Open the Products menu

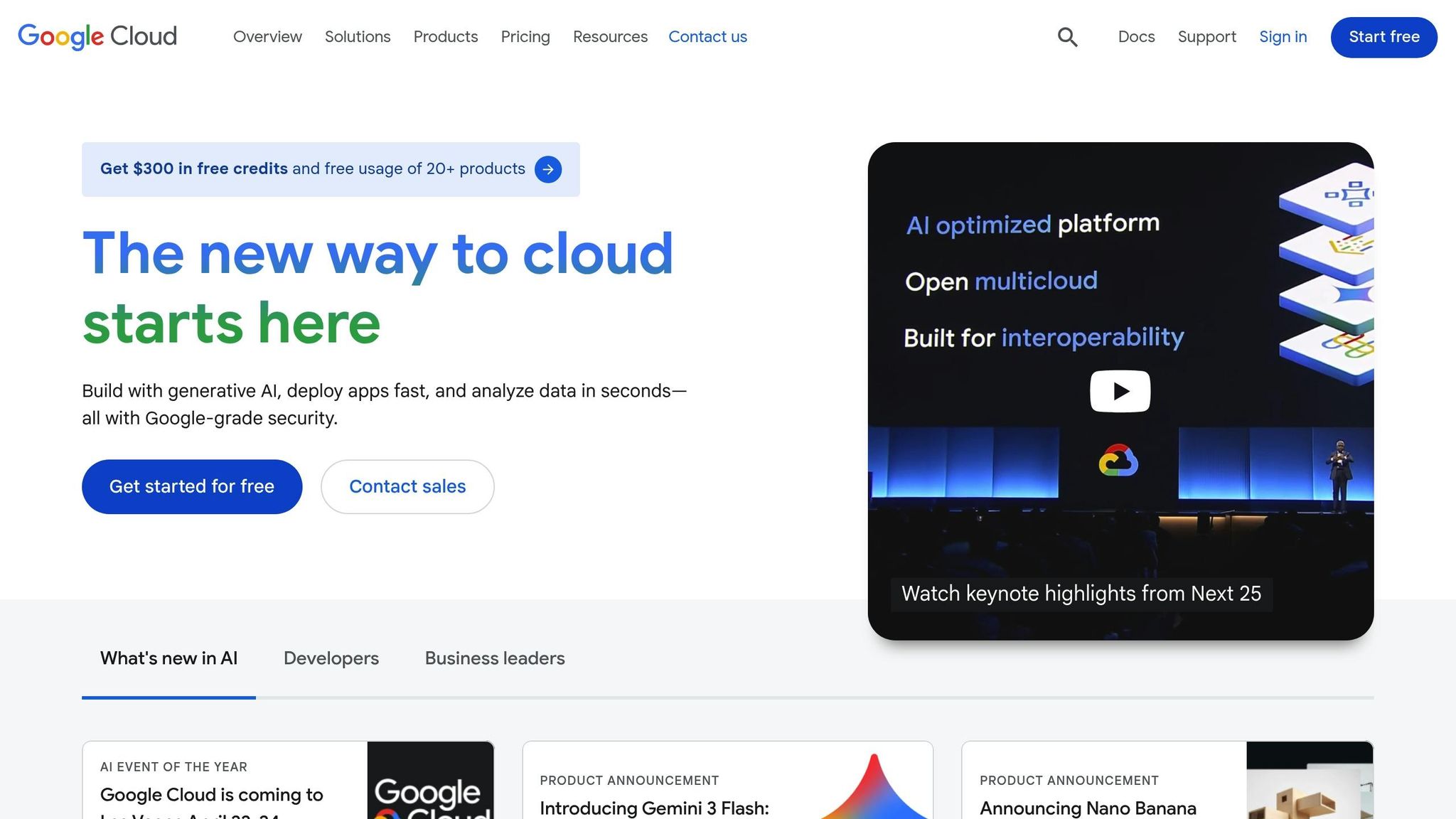coord(445,36)
